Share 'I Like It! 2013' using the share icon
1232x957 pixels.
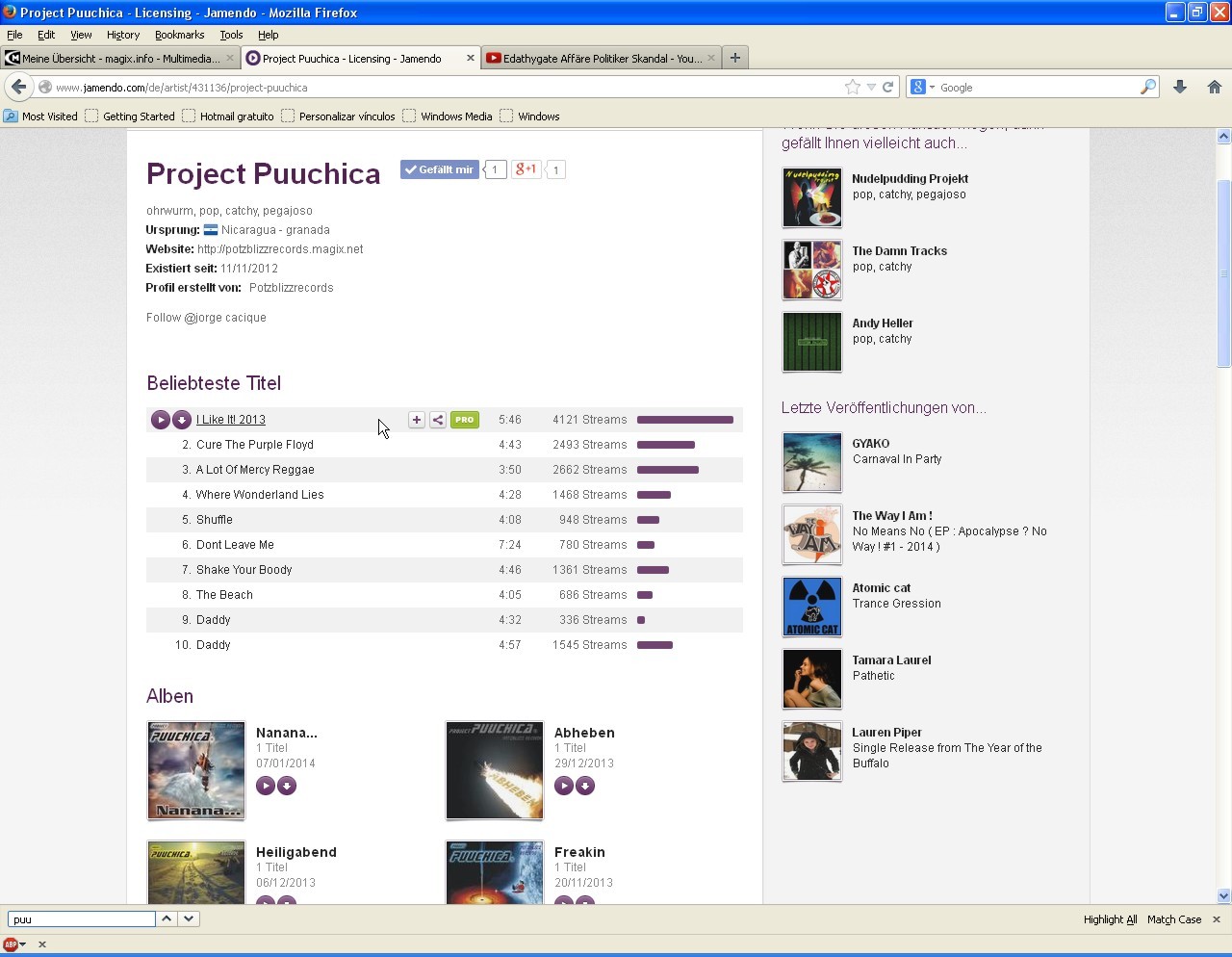[438, 420]
